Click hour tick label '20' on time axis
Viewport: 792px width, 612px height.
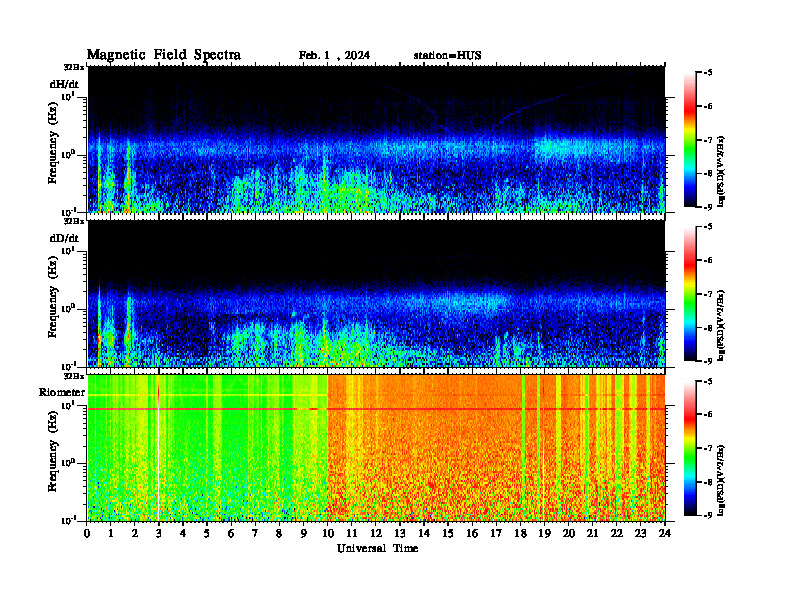click(x=568, y=533)
